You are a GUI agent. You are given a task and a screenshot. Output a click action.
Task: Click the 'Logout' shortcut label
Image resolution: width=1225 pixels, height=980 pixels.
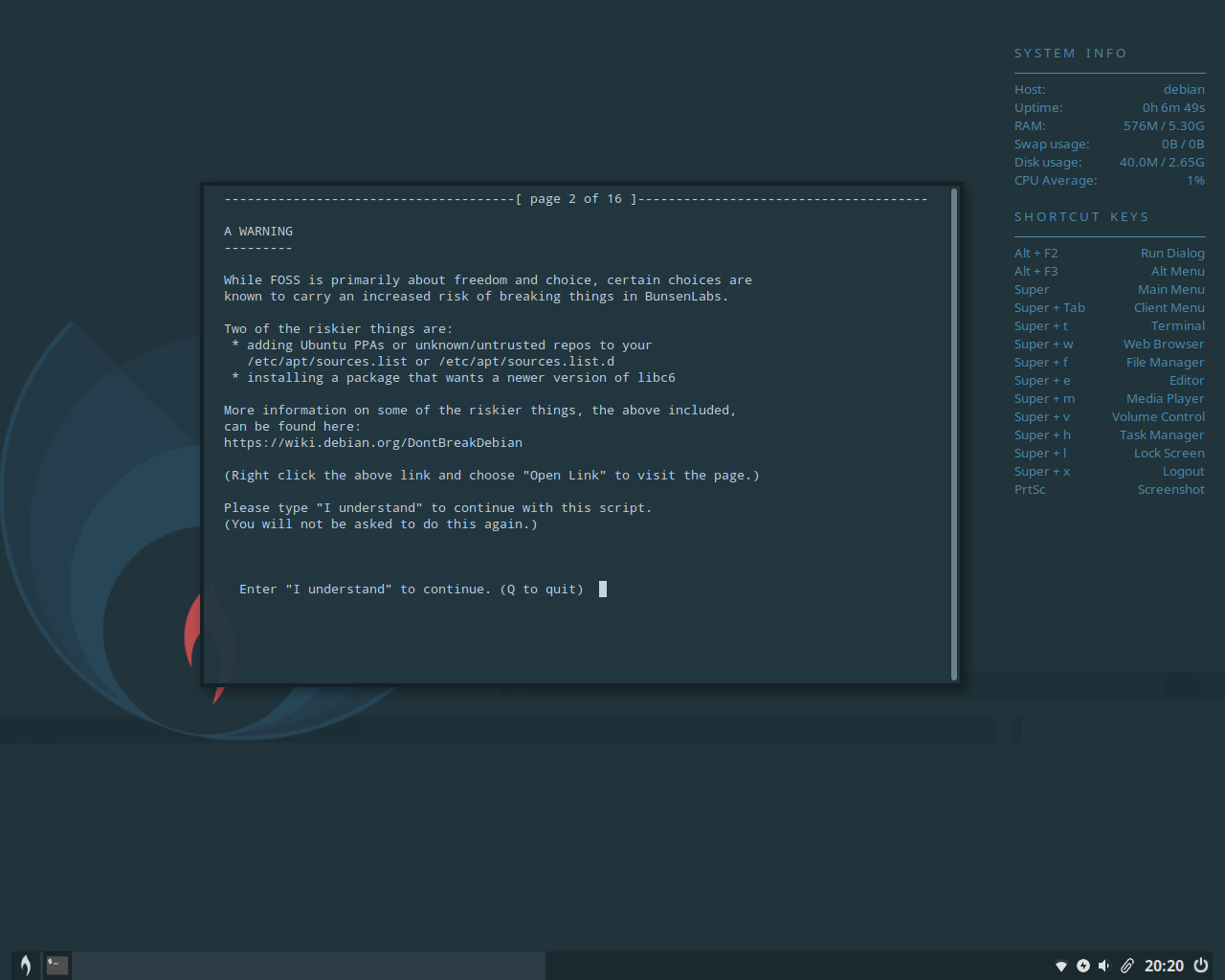(1184, 471)
